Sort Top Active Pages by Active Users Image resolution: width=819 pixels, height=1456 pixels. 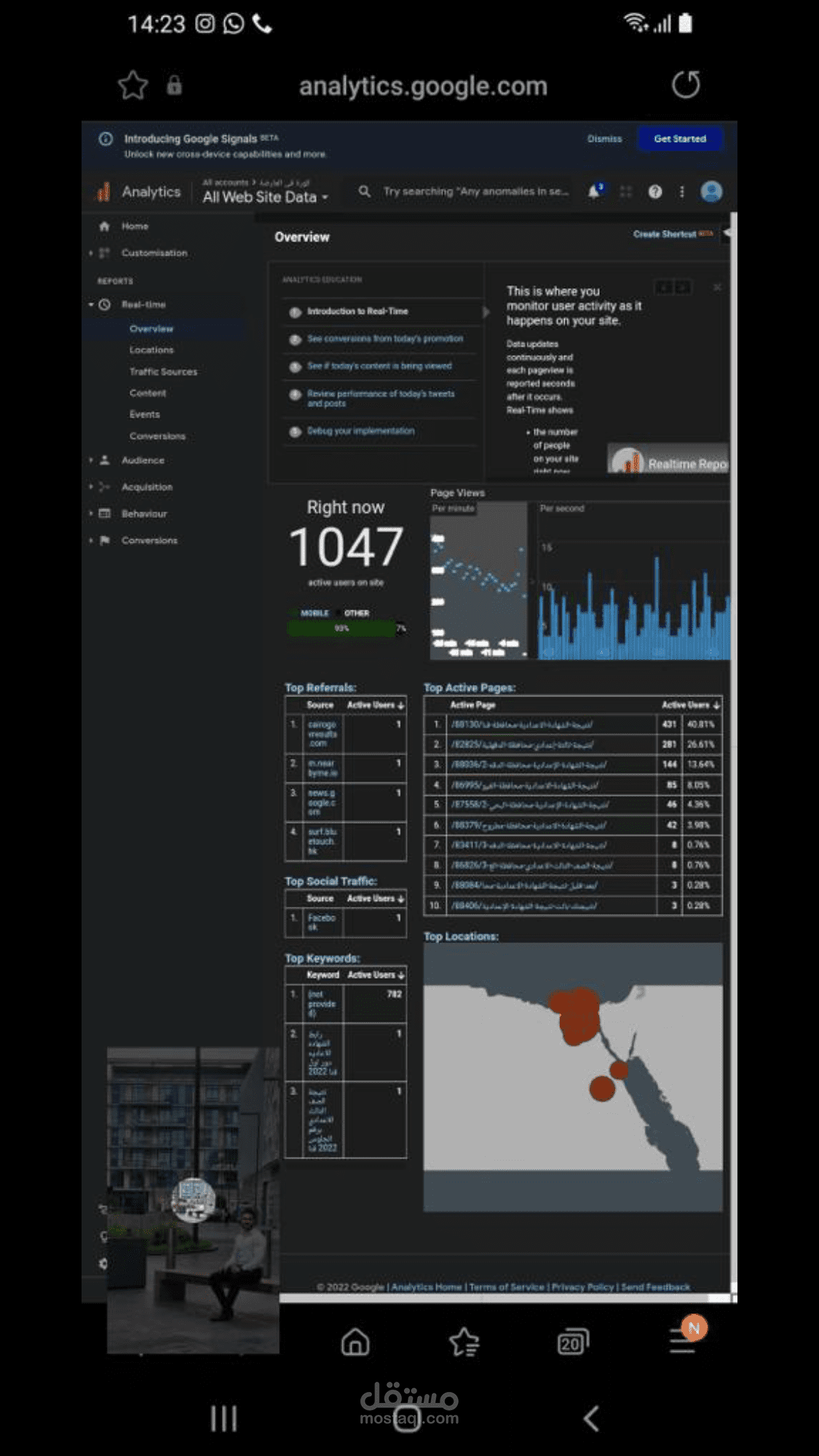coord(690,705)
